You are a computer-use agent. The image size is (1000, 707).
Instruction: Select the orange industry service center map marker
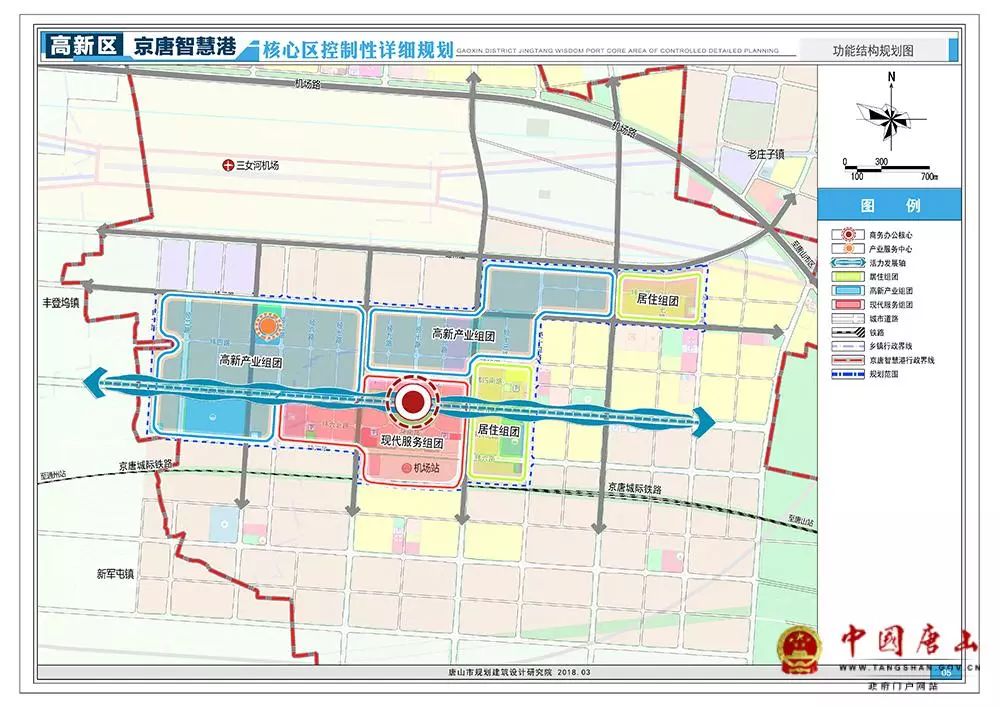(x=268, y=326)
